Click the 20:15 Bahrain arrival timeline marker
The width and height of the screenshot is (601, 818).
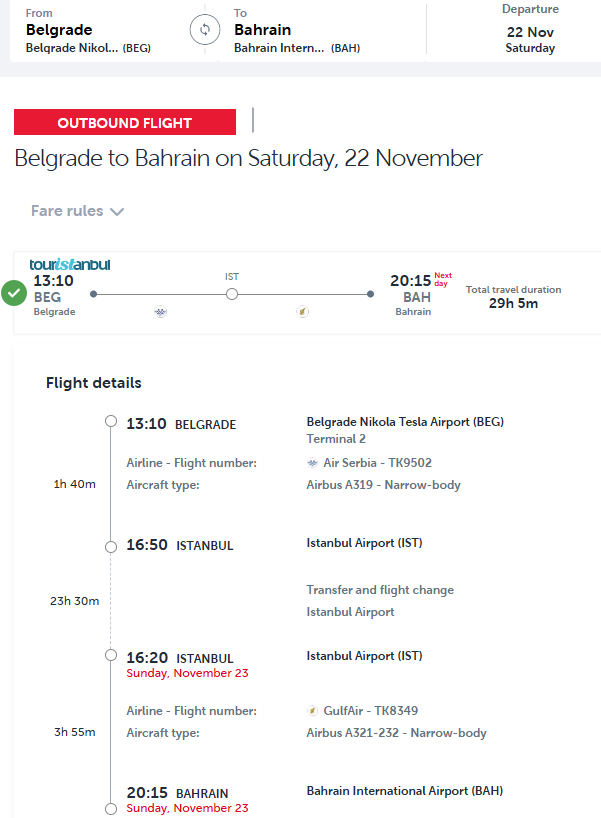coord(111,808)
